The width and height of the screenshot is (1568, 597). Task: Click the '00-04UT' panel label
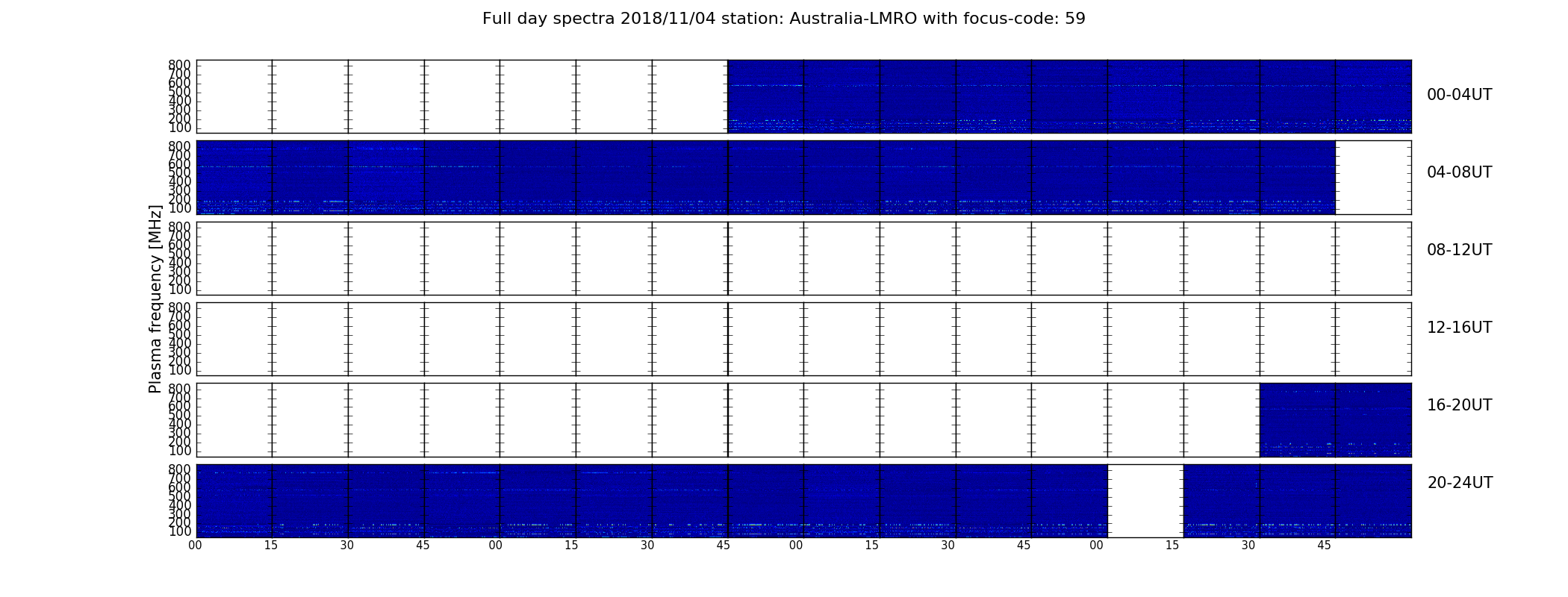coord(1460,95)
